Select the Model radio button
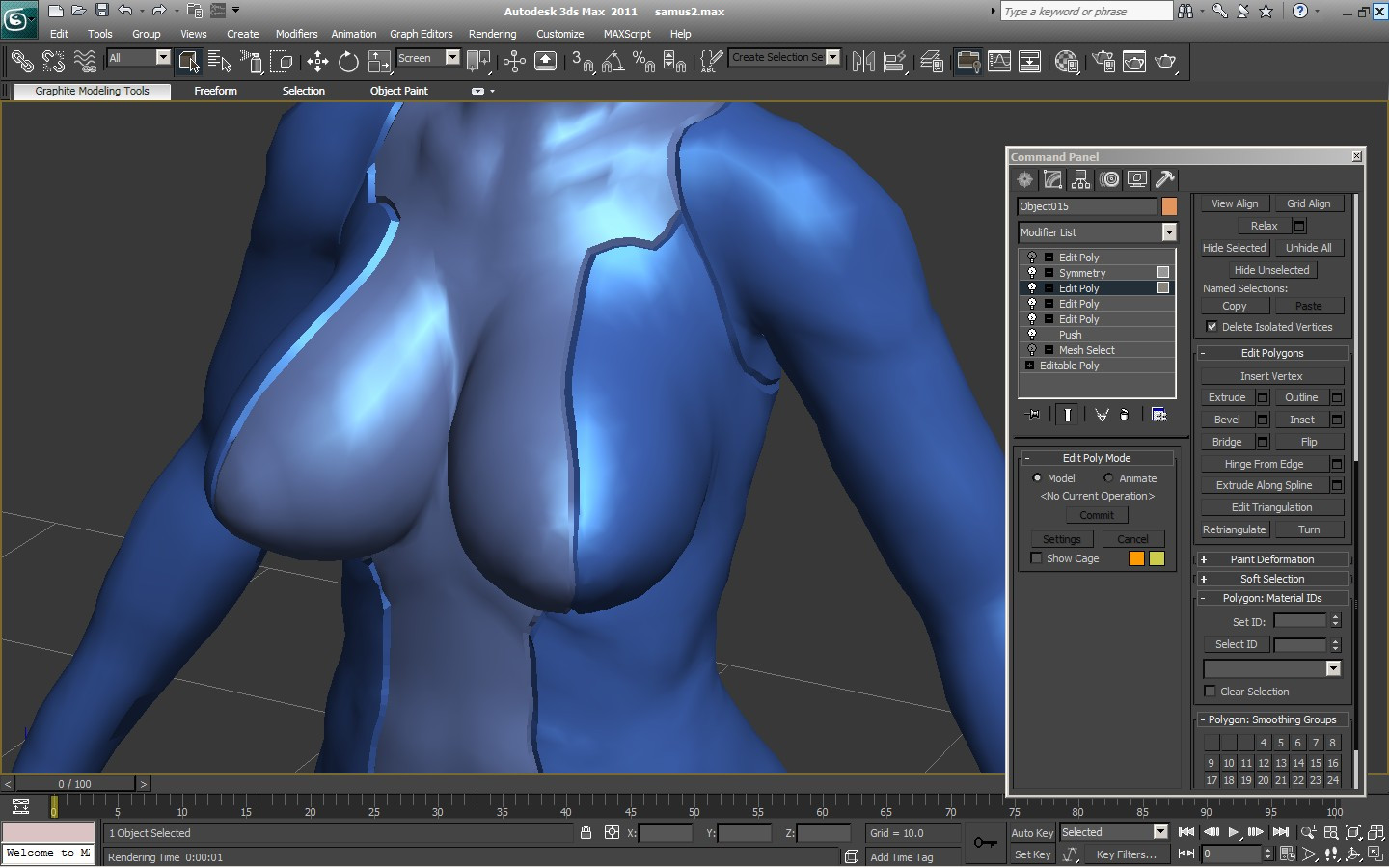The image size is (1389, 868). [1037, 478]
